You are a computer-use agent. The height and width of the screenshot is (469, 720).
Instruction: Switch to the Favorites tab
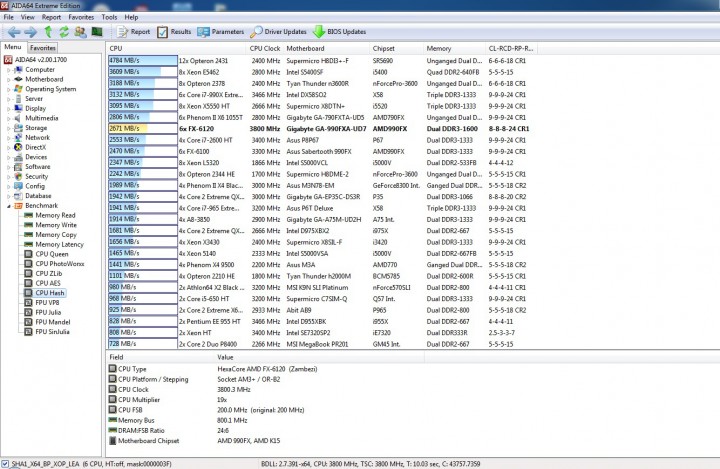point(43,48)
